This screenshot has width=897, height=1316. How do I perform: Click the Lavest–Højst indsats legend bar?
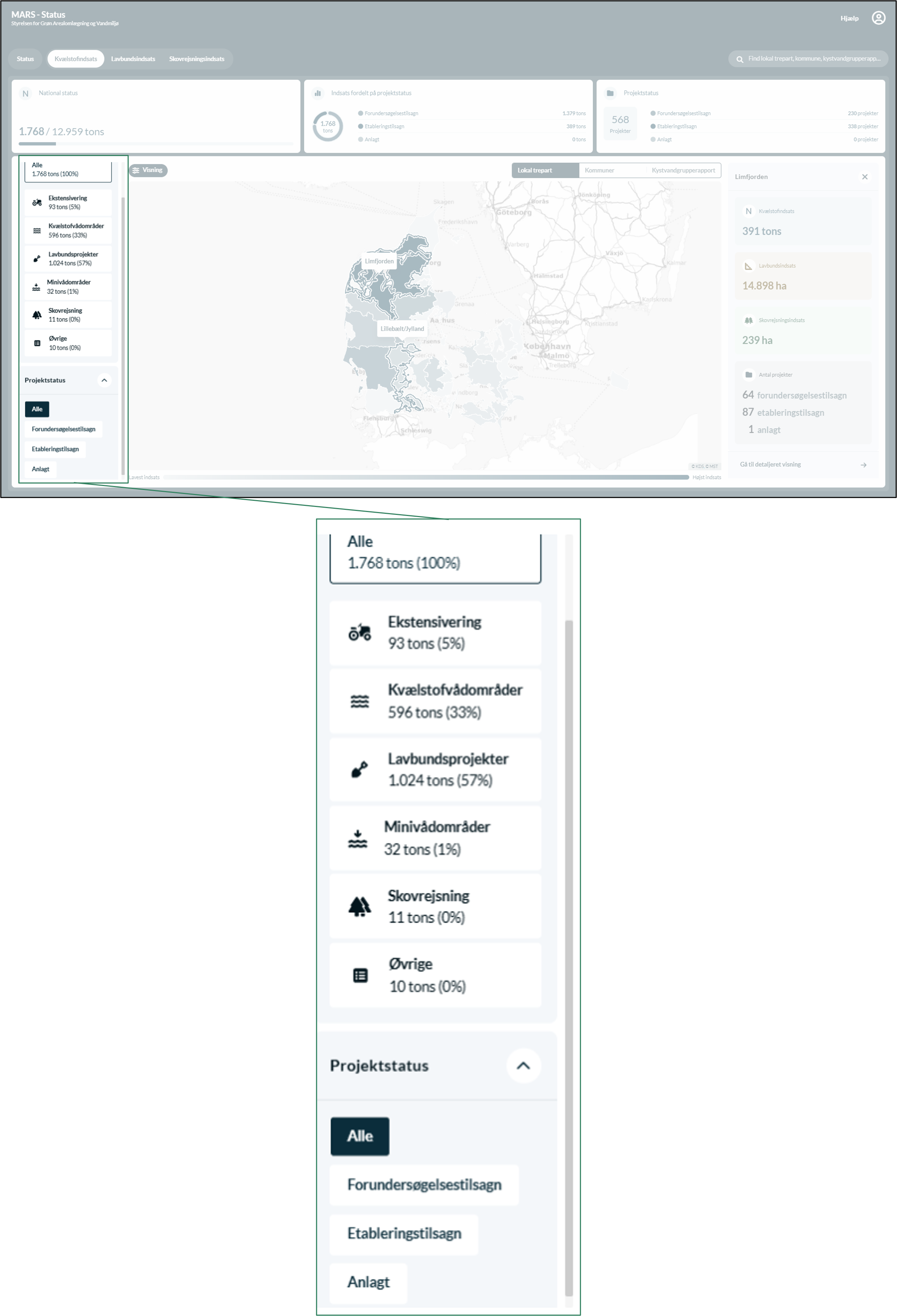[x=426, y=477]
